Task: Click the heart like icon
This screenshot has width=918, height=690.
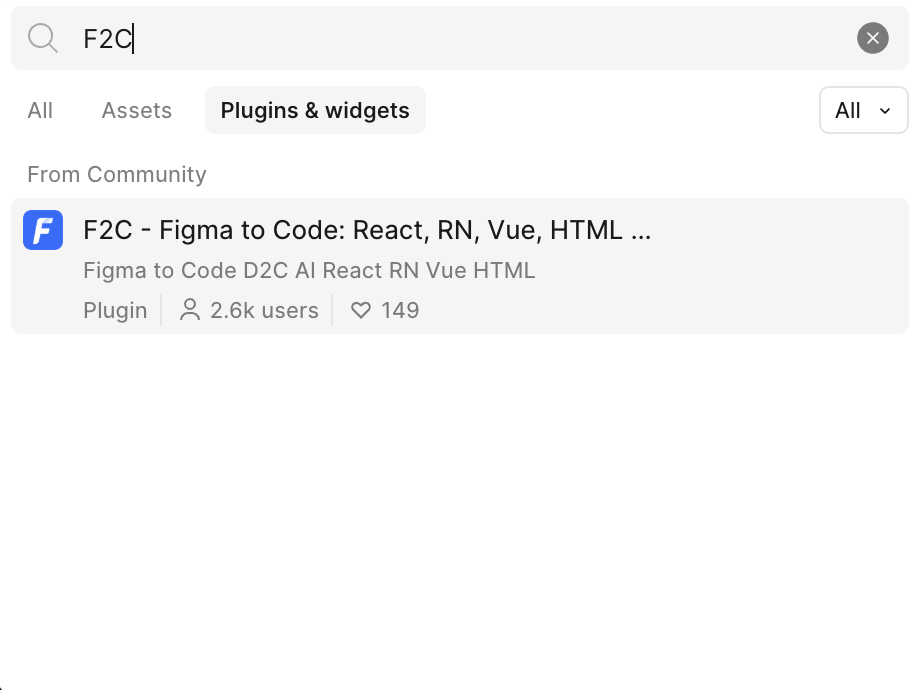Action: click(361, 310)
